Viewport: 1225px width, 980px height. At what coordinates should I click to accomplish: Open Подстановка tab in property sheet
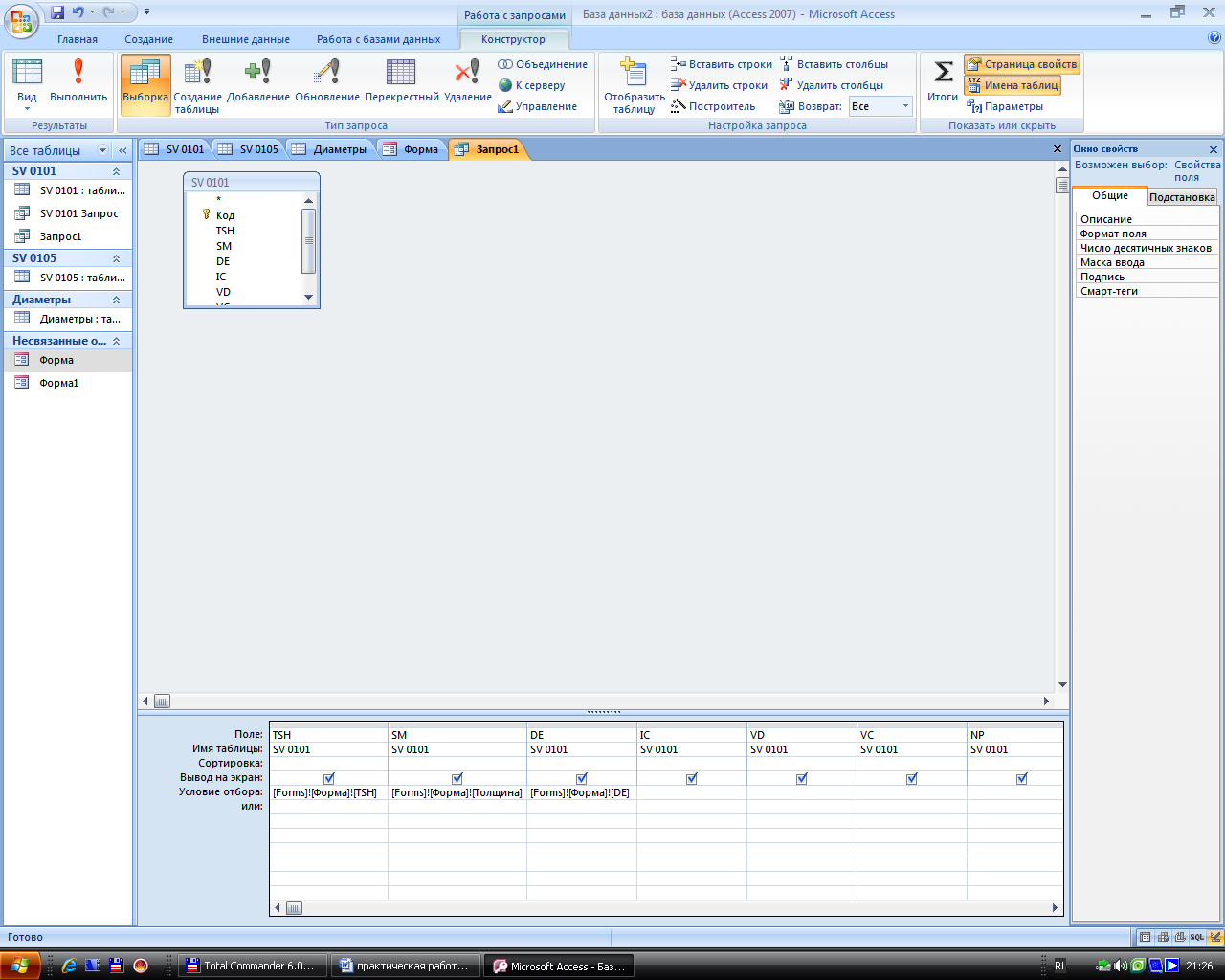1182,197
